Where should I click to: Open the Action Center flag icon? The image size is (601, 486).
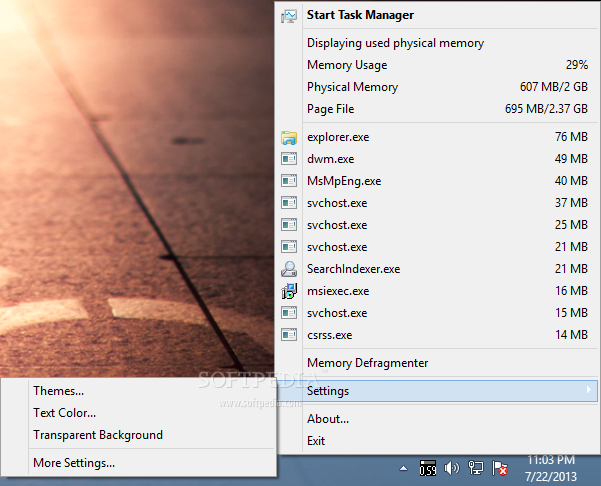click(499, 468)
